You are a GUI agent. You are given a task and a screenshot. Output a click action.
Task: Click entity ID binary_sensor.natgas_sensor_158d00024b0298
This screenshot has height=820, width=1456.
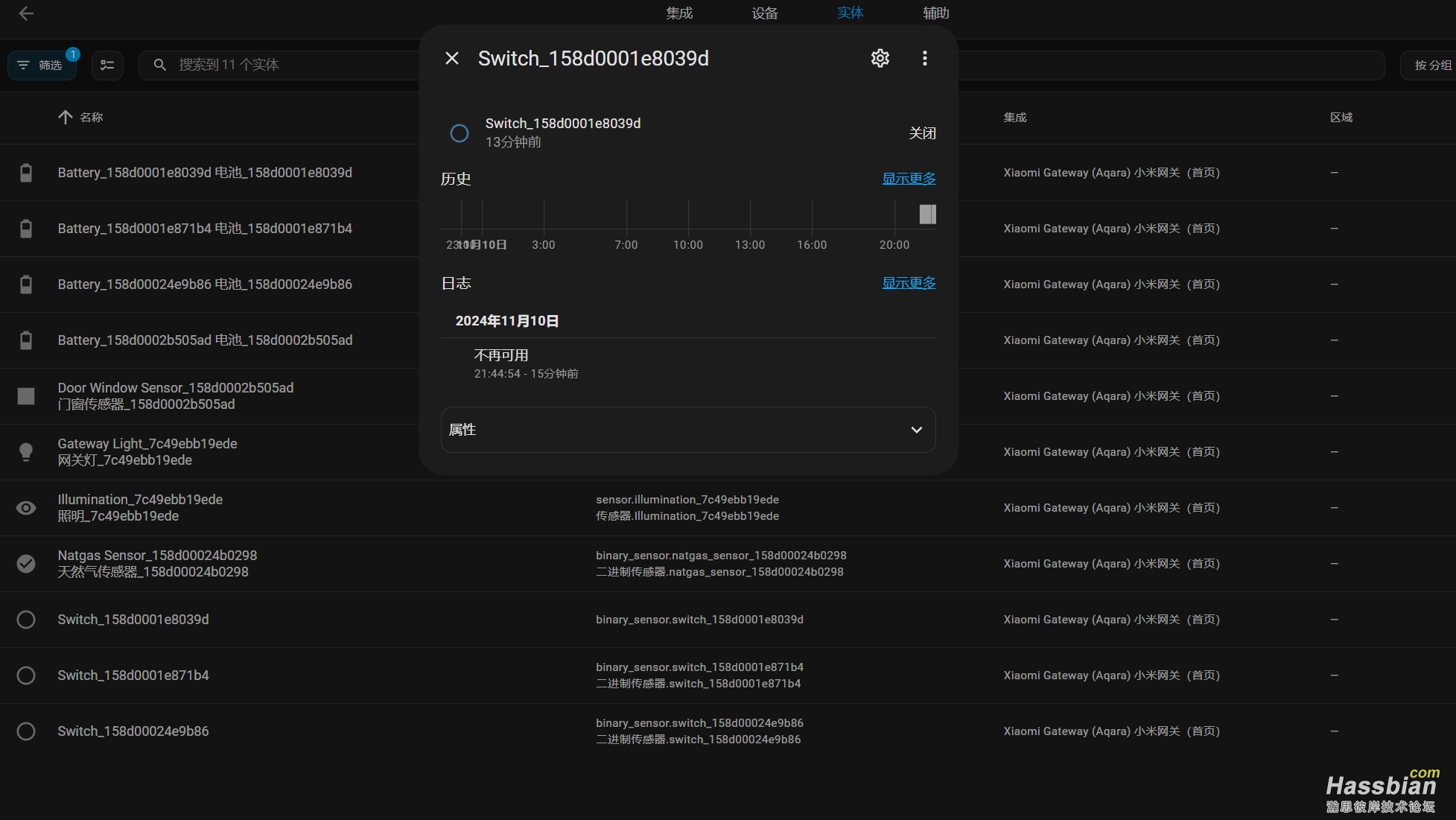pos(721,556)
